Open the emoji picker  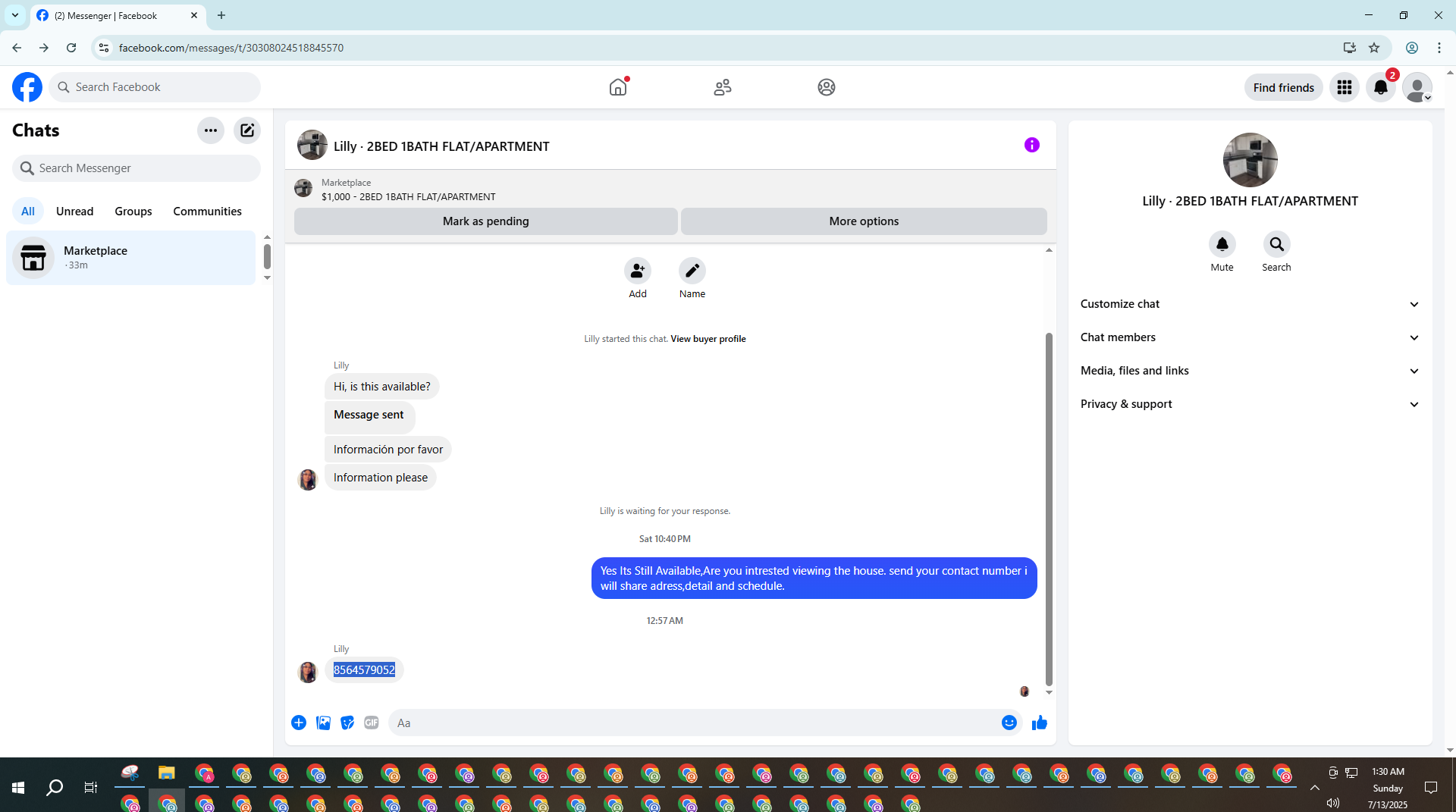[x=1009, y=723]
